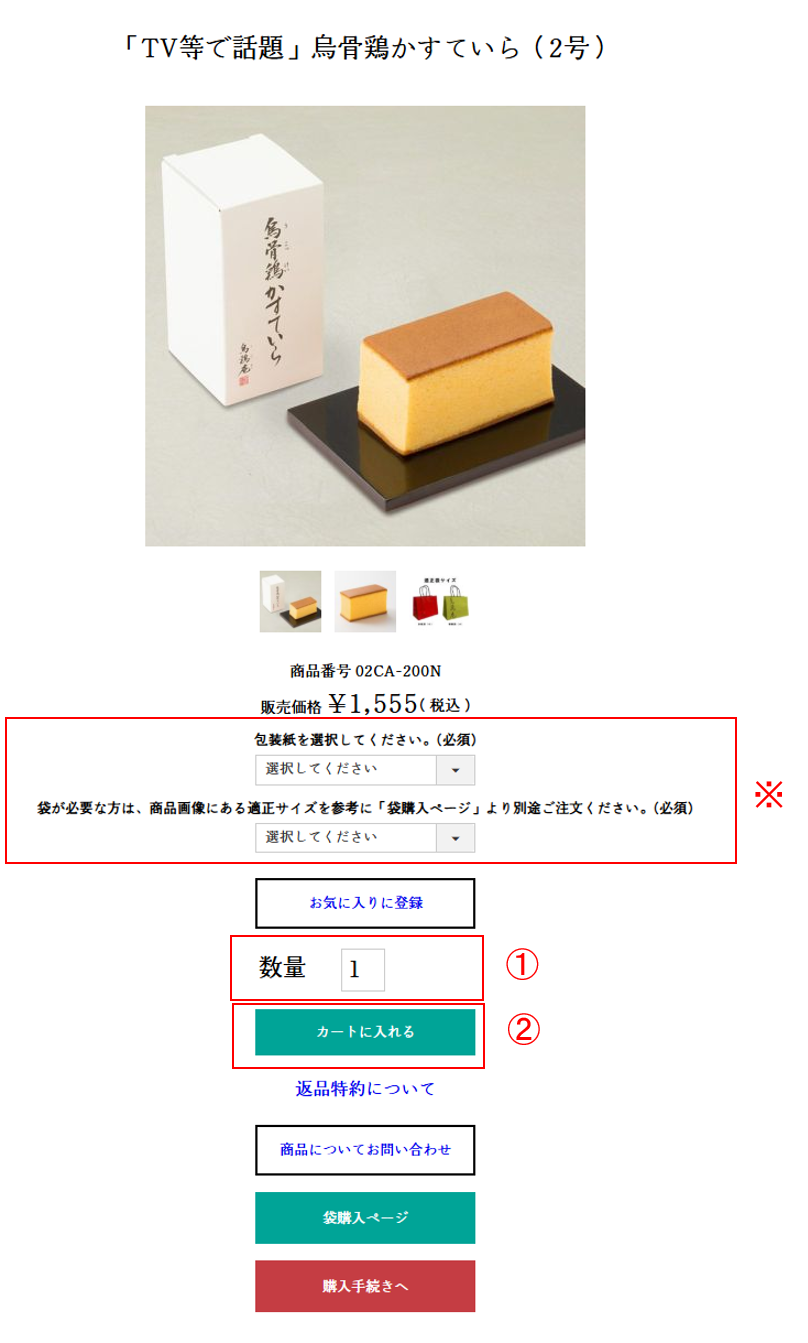Viewport: 808px width, 1343px height.
Task: Click the カートに入れる button
Action: click(365, 1032)
